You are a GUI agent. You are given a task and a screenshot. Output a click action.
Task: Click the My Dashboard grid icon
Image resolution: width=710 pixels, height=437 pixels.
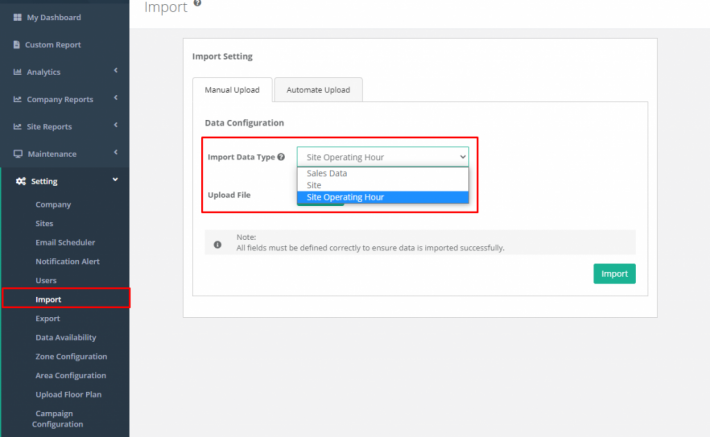coord(17,17)
